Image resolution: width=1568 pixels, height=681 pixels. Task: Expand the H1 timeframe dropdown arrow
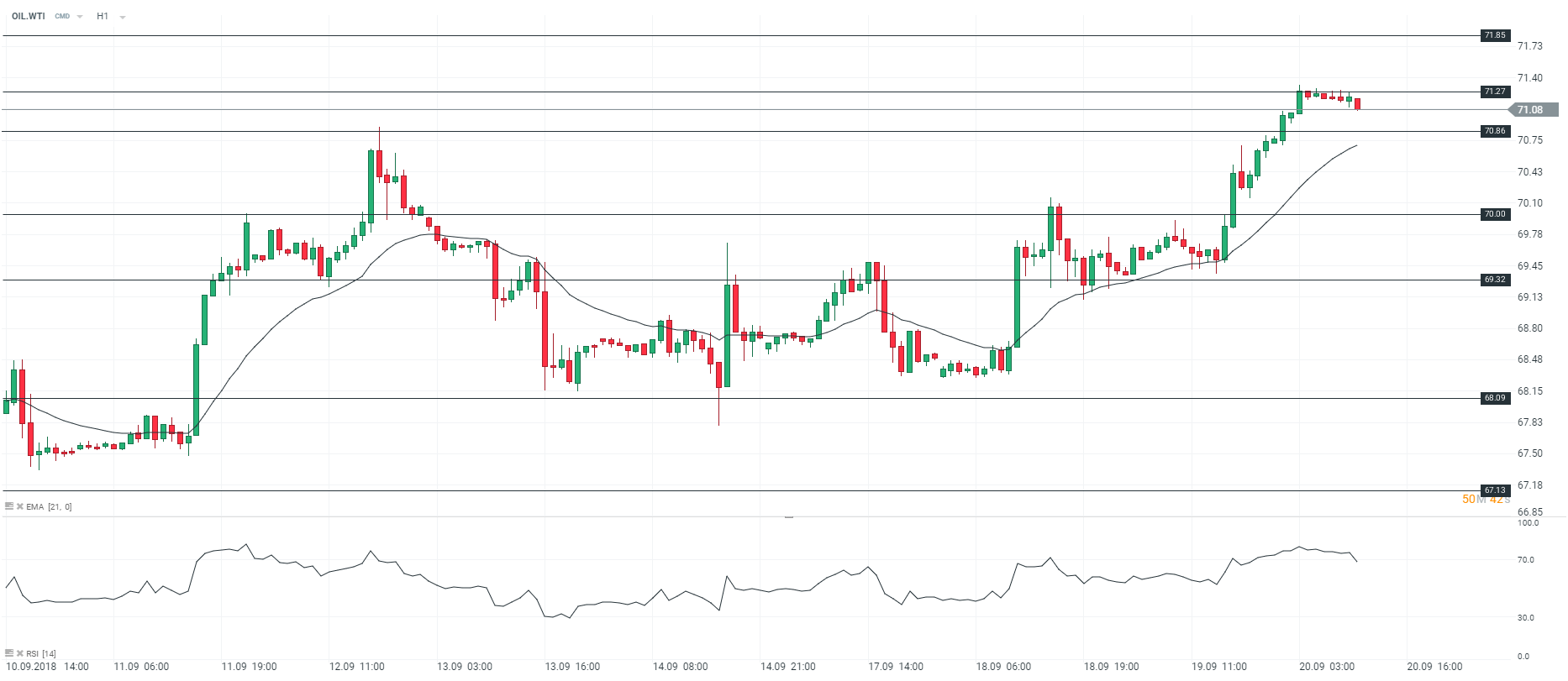tap(123, 17)
